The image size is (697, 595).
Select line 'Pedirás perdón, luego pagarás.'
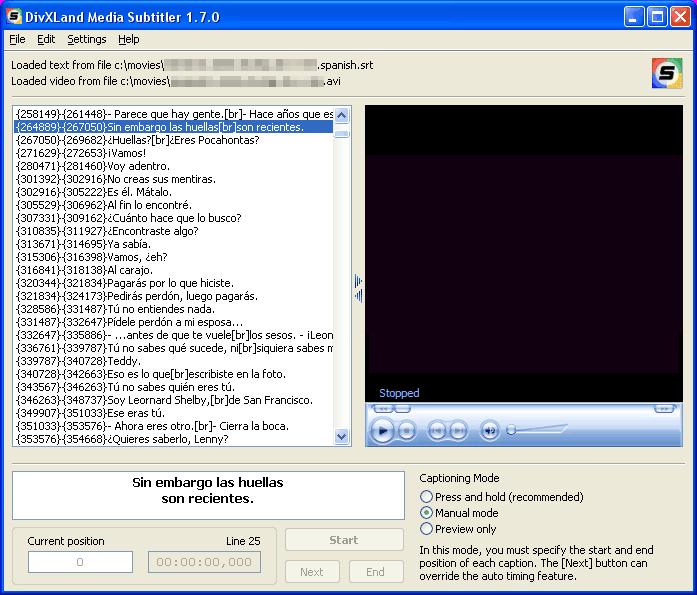(x=174, y=296)
